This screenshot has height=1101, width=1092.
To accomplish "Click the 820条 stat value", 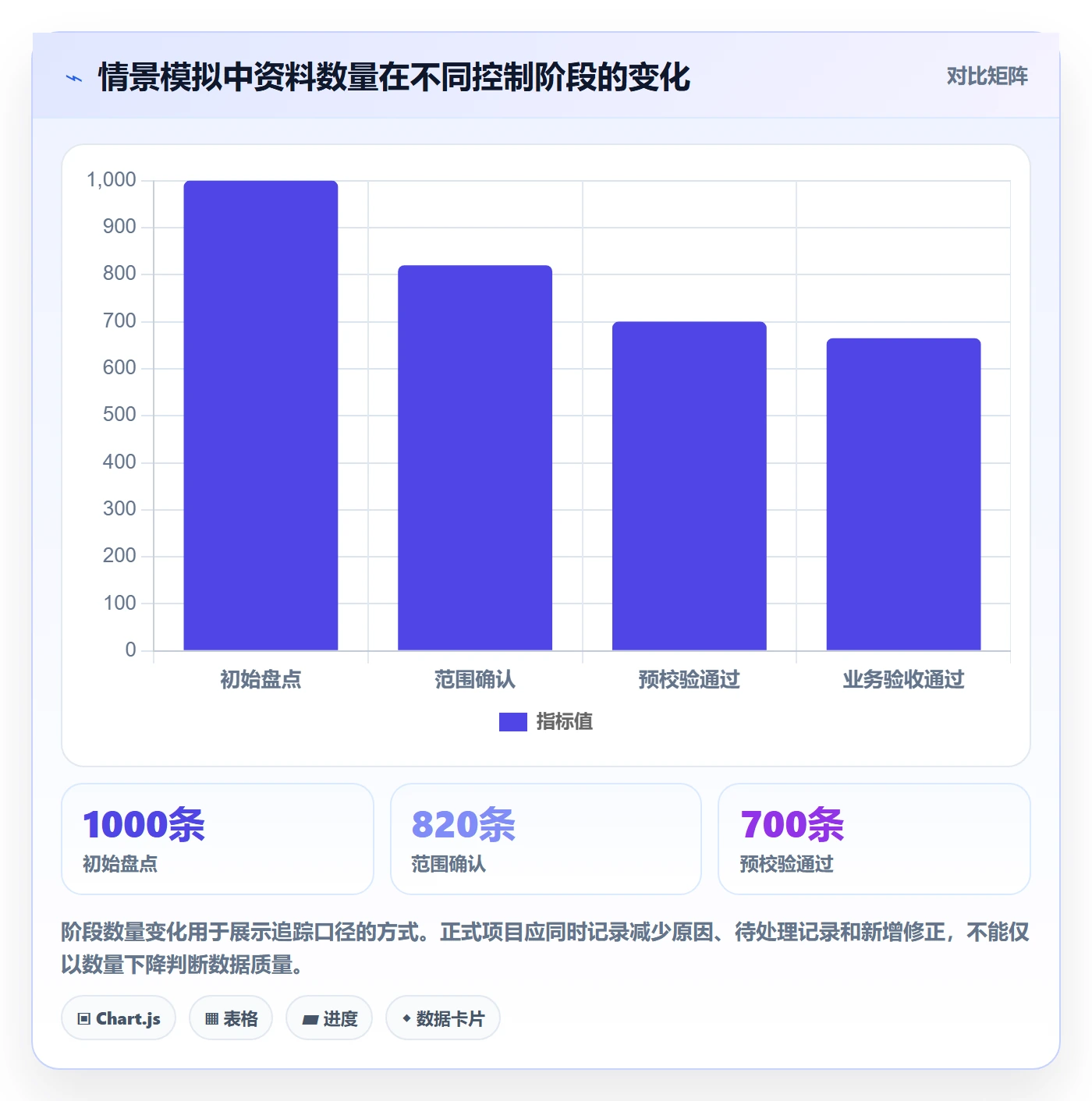I will (x=463, y=825).
